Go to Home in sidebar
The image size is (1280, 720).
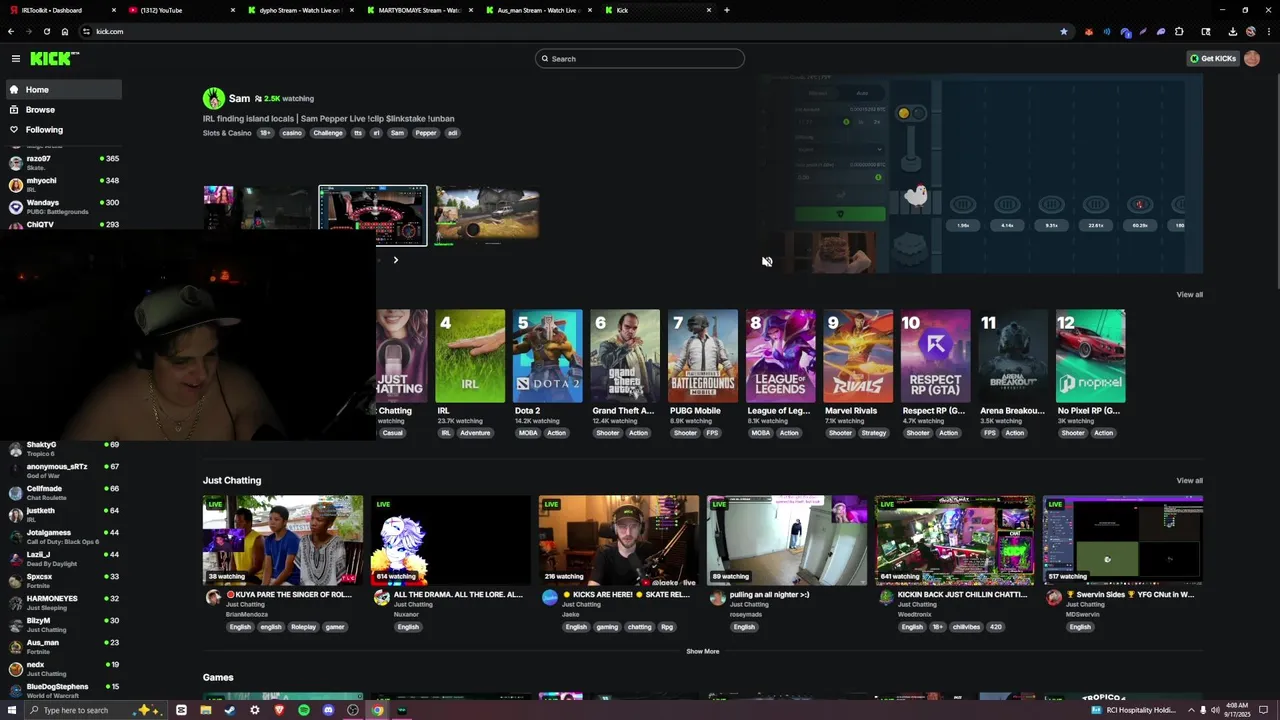(x=64, y=90)
